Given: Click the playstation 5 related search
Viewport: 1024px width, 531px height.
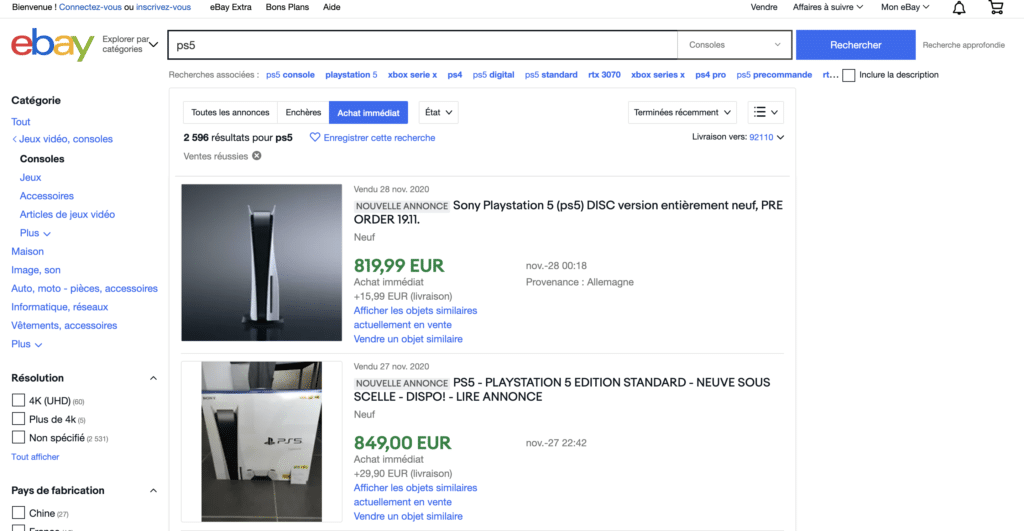Looking at the screenshot, I should 351,75.
